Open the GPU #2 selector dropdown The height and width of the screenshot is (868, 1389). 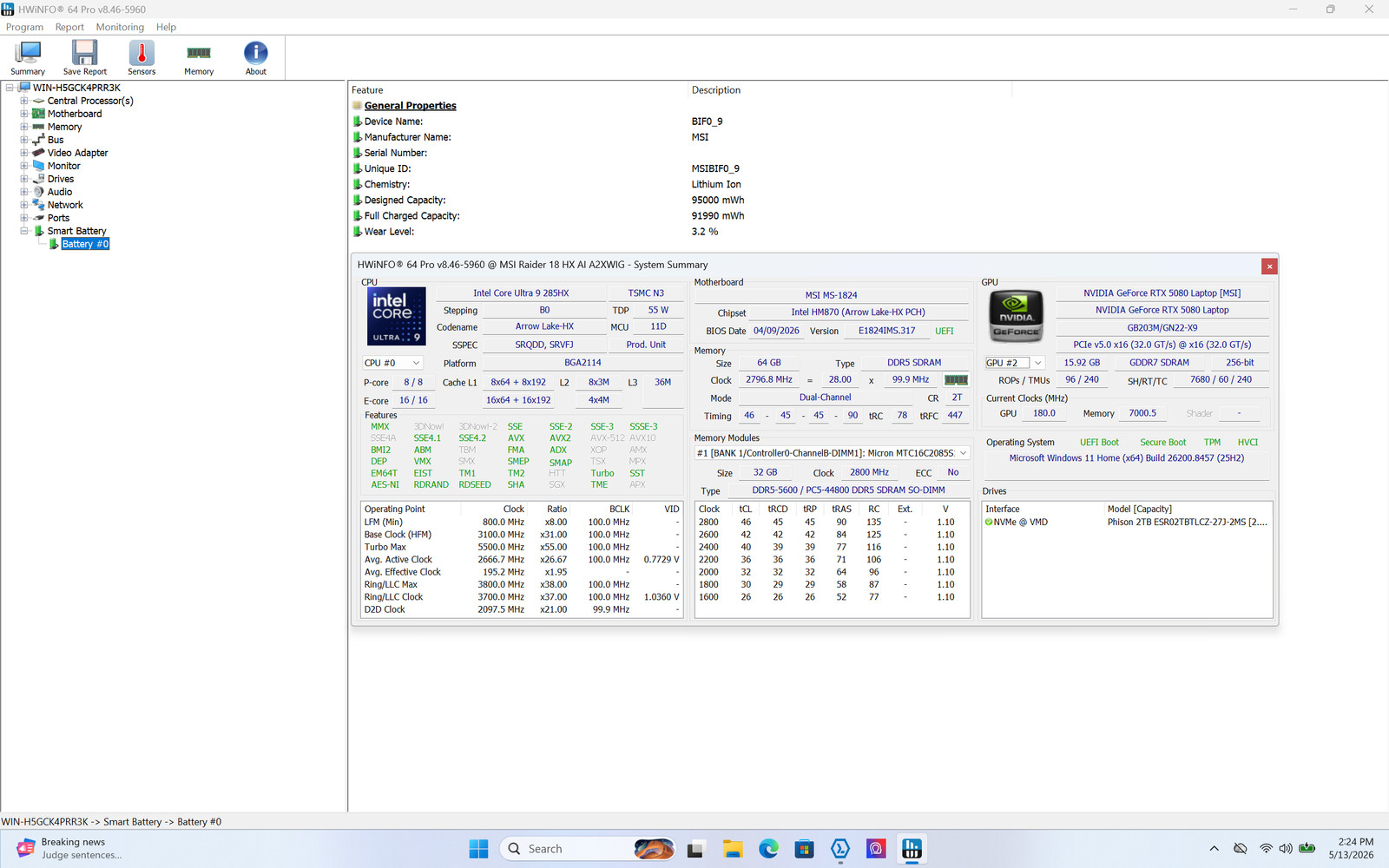click(1014, 363)
